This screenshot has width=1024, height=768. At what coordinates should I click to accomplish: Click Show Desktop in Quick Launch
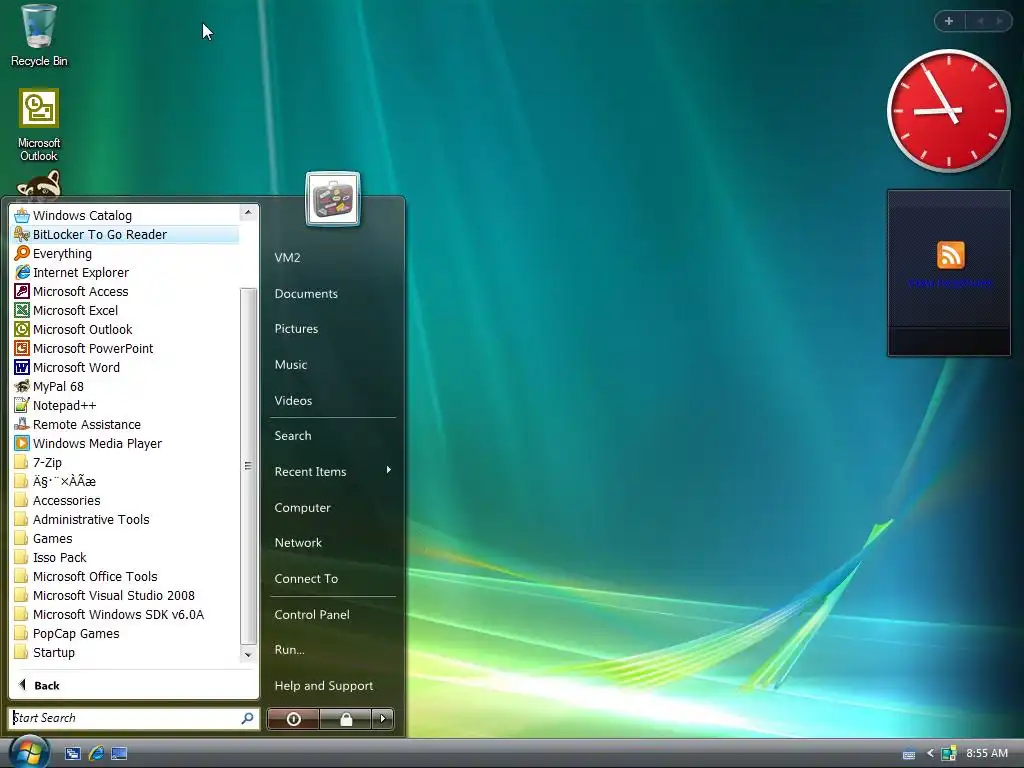click(119, 753)
